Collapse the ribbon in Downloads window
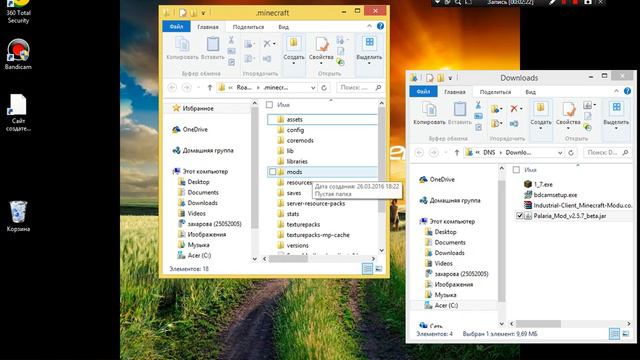The height and width of the screenshot is (360, 640). coord(616,91)
